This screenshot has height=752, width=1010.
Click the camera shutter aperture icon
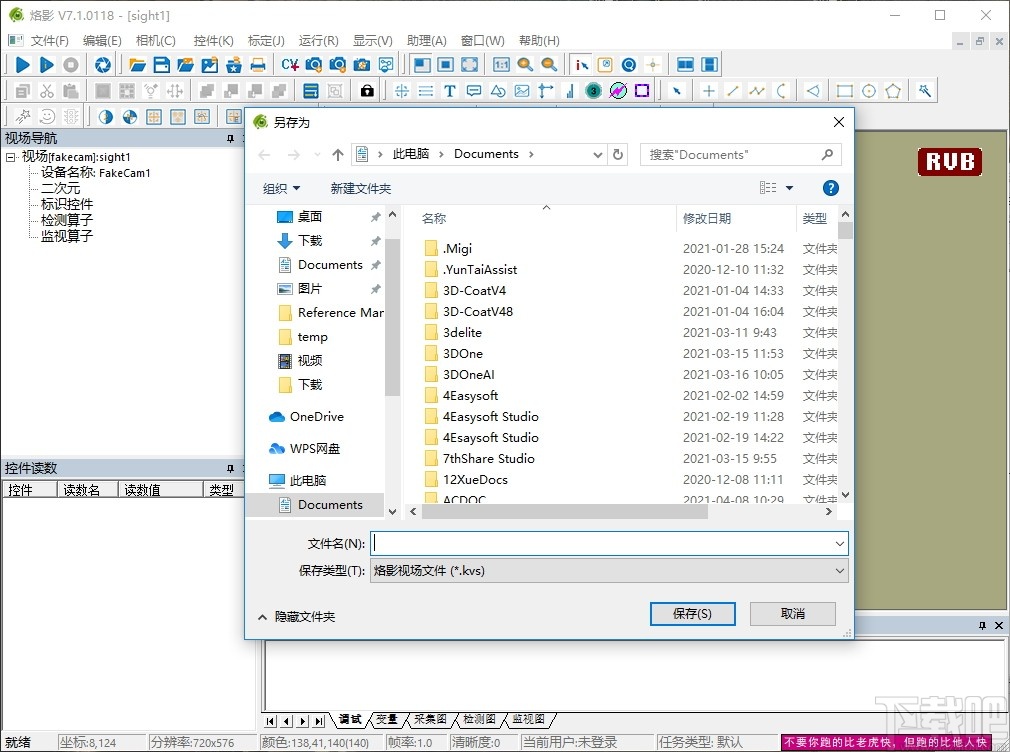(102, 64)
